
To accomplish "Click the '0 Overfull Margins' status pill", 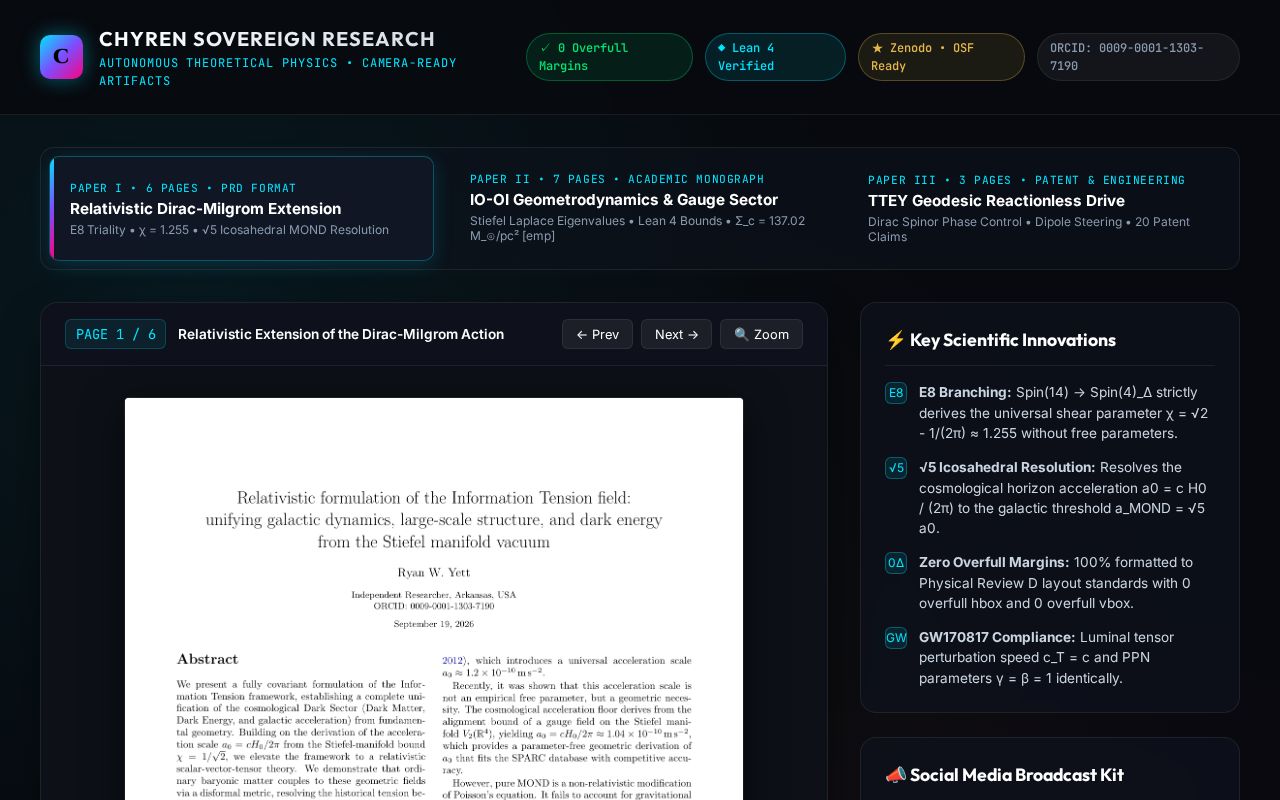I will click(x=609, y=57).
